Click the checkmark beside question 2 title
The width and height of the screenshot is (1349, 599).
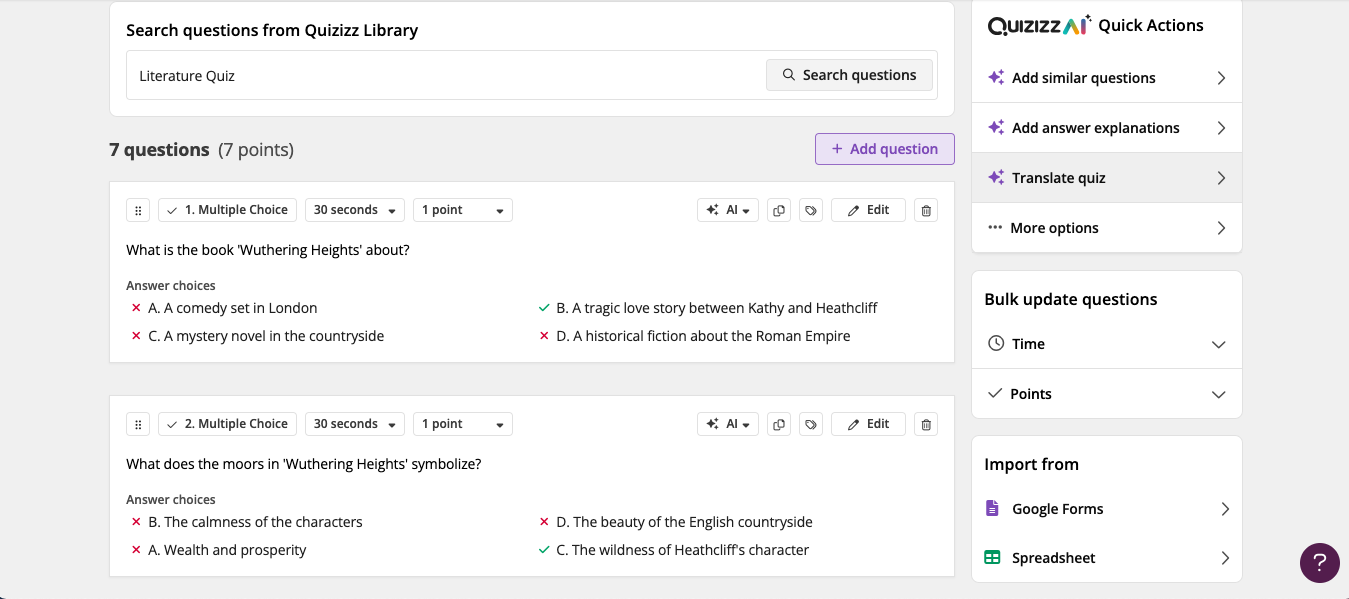[x=170, y=423]
